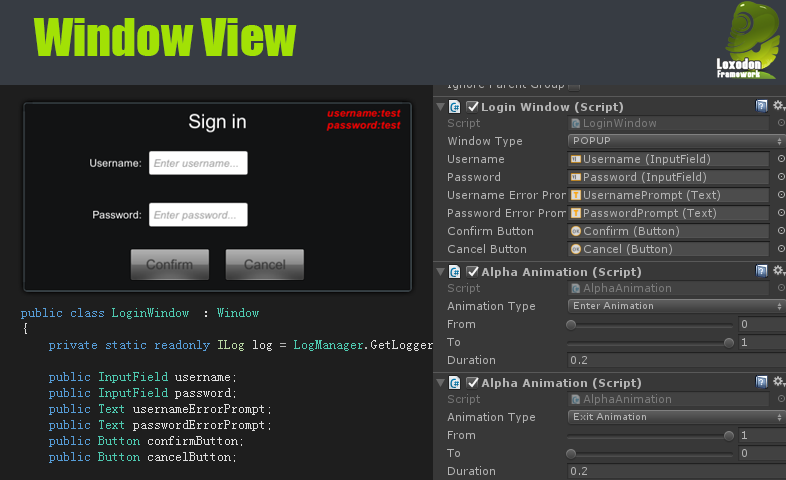Screen dimensions: 786x480
Task: Toggle Enter Alpha Animation enabled checkbox
Action: tap(472, 272)
